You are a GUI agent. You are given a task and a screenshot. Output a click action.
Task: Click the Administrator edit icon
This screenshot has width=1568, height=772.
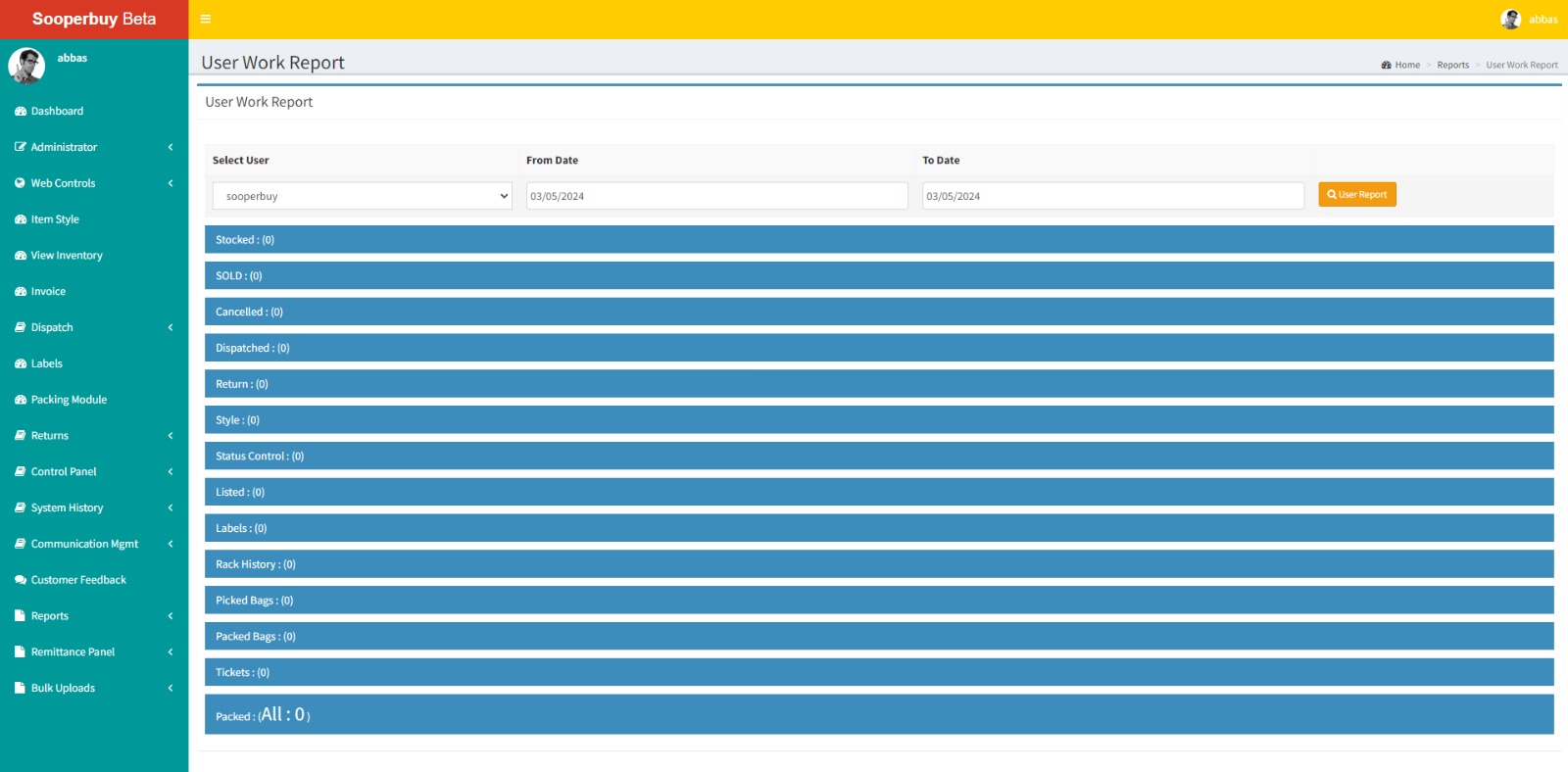(21, 147)
